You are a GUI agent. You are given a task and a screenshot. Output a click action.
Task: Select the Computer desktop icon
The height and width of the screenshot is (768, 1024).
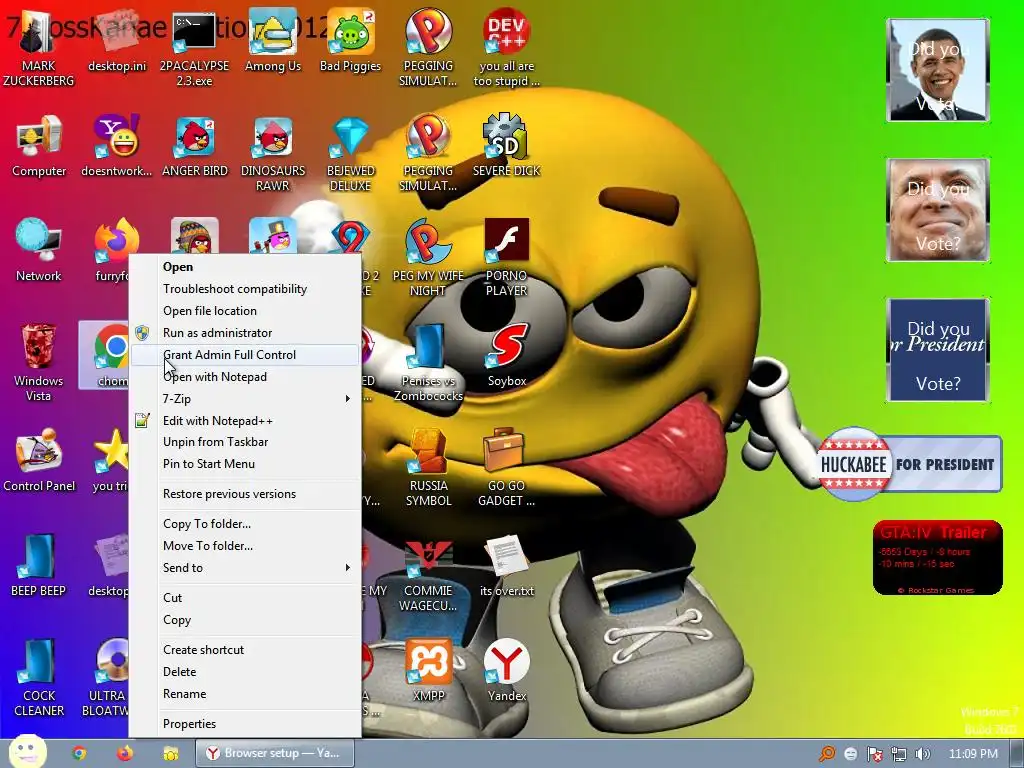coord(39,145)
